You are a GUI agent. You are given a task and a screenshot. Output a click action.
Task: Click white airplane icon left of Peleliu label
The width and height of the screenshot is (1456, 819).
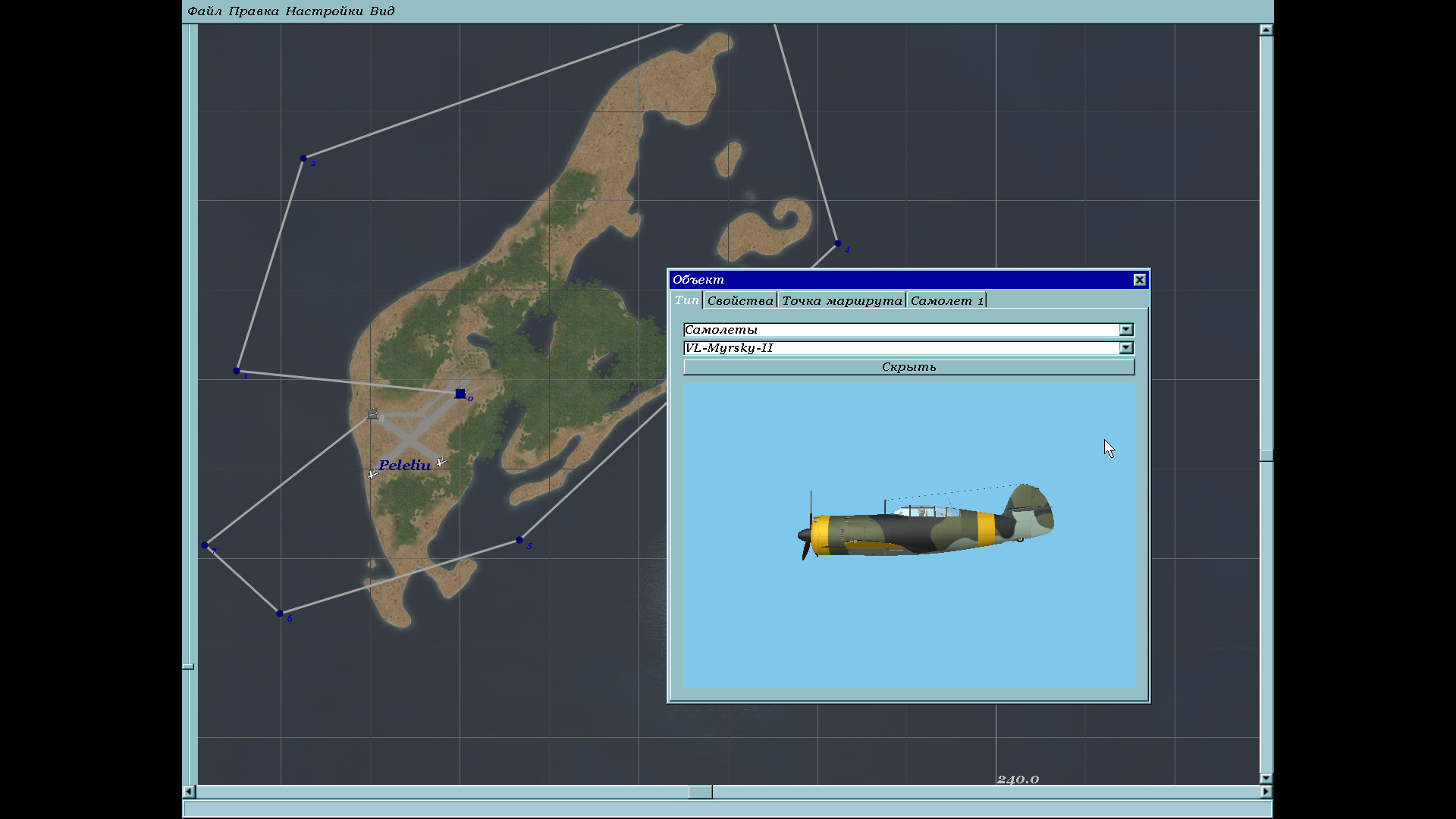coord(372,474)
